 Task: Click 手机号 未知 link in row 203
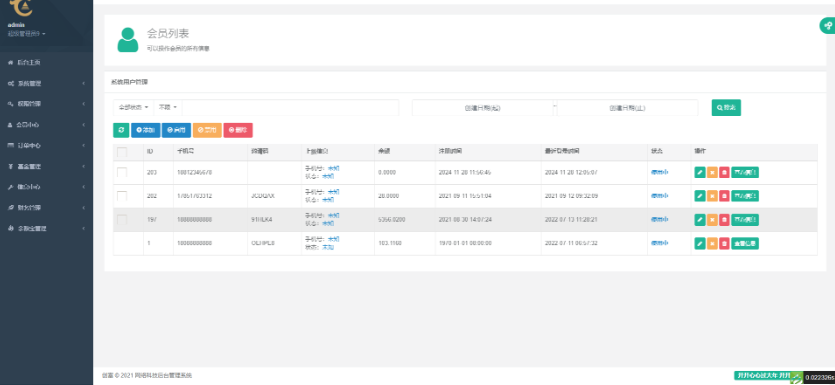pos(333,168)
